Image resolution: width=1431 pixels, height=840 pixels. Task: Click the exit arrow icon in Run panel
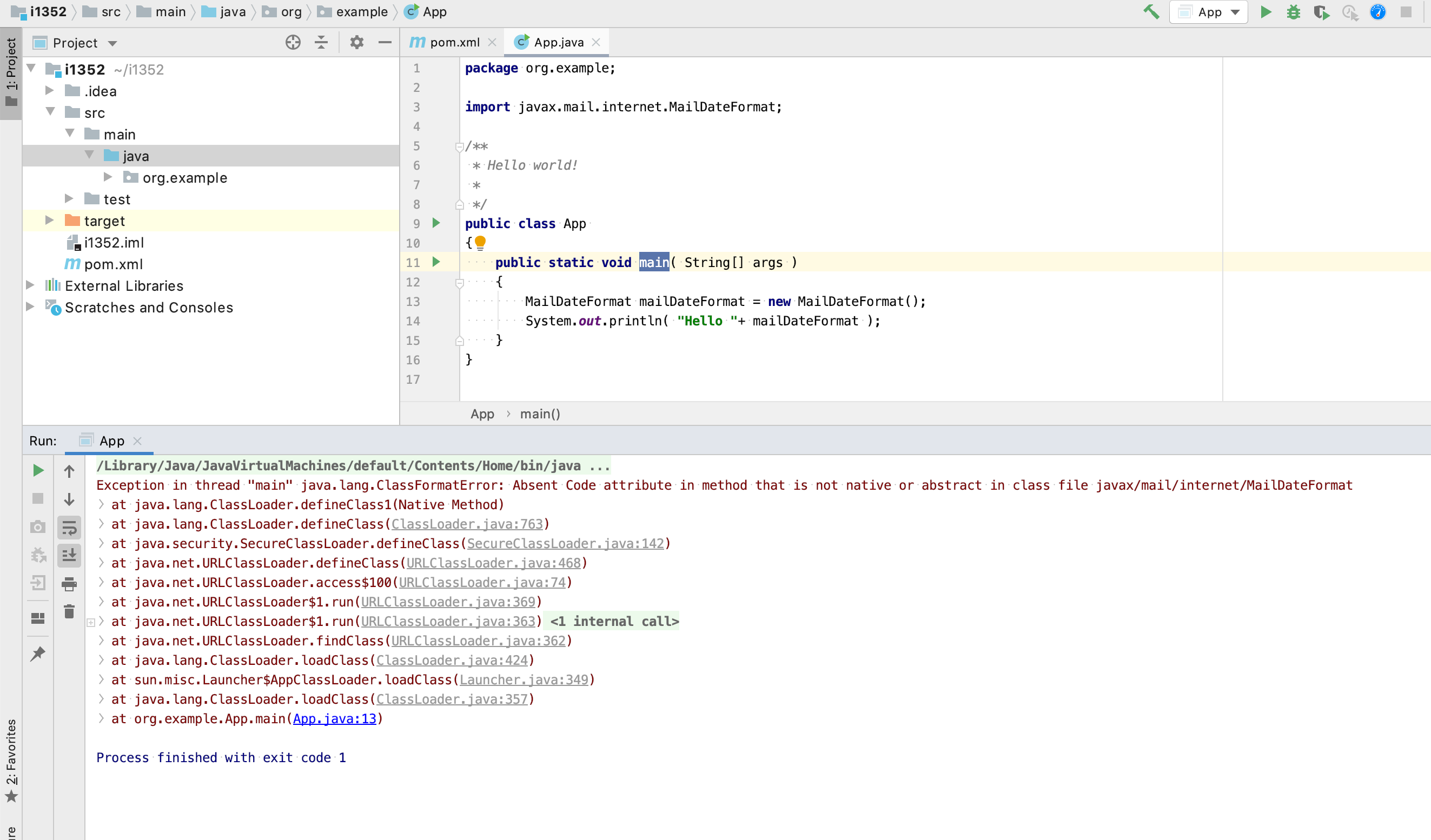pos(38,583)
